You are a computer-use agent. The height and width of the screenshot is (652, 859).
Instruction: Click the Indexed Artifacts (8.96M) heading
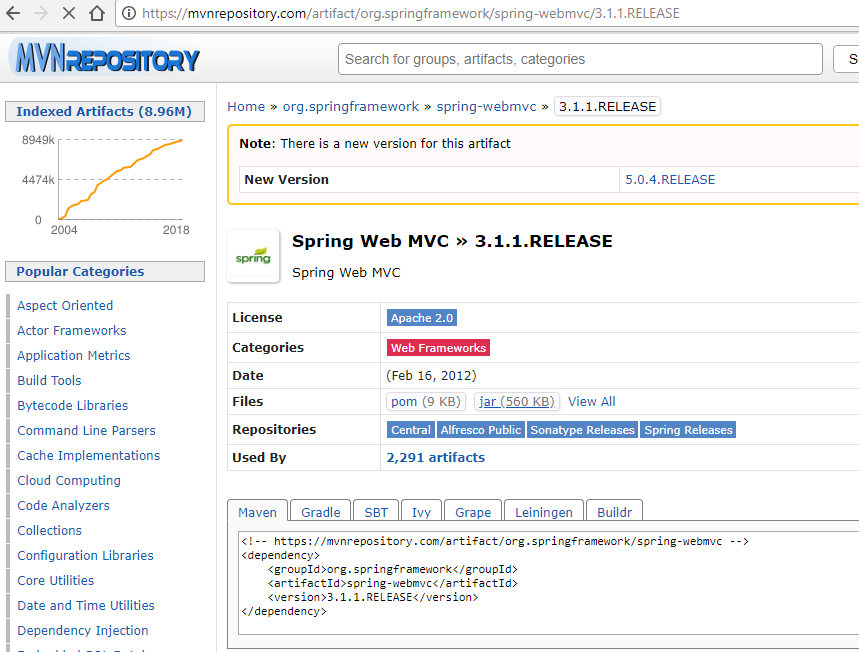point(105,111)
